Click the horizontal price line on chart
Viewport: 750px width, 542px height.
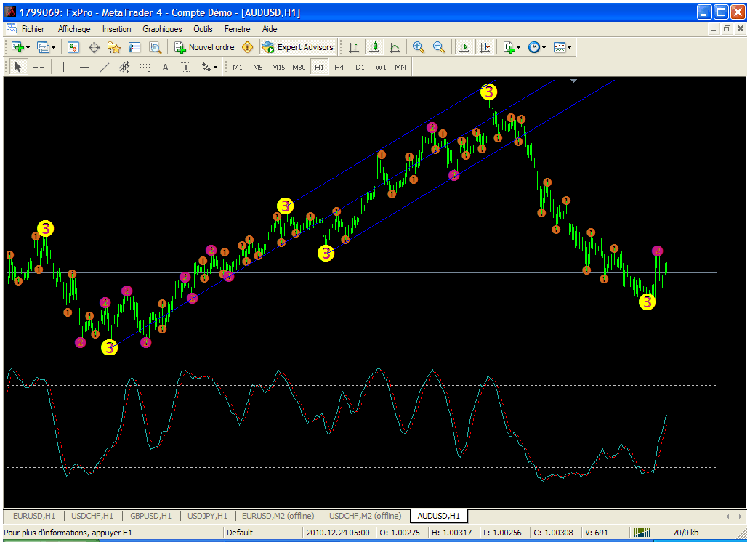coord(400,272)
